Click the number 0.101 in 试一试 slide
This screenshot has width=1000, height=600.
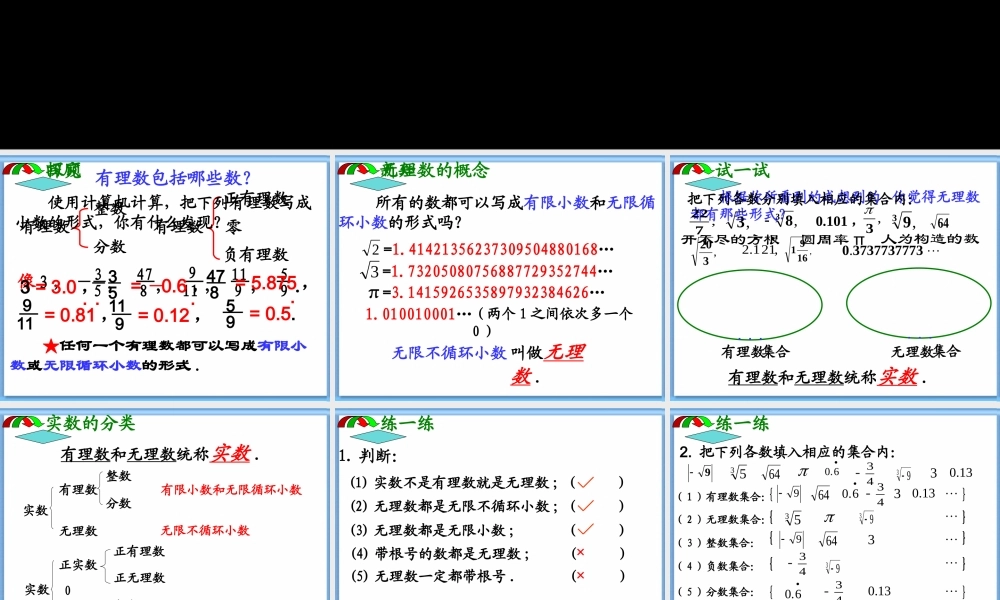point(832,222)
